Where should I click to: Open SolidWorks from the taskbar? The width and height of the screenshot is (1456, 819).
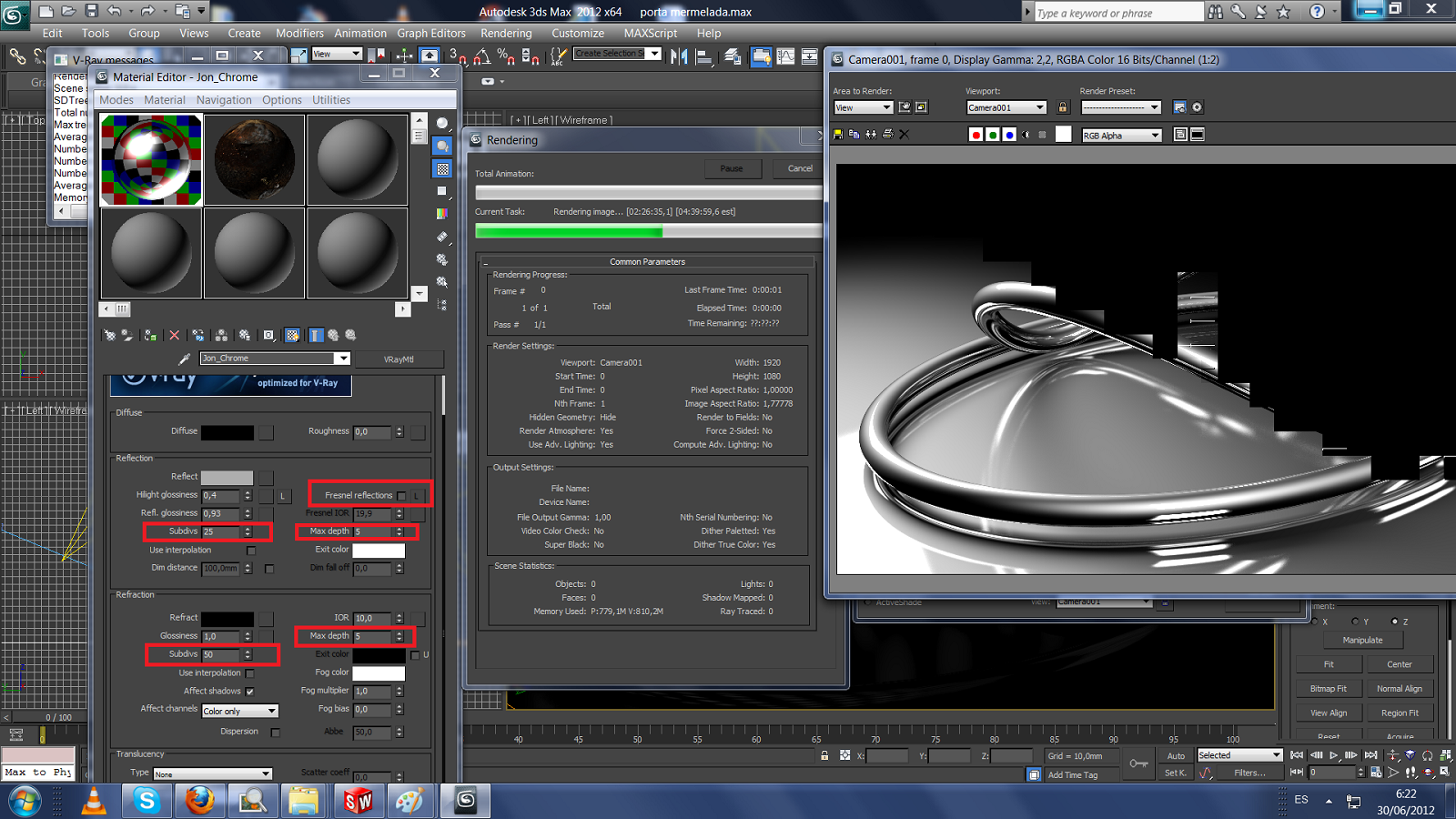pyautogui.click(x=358, y=801)
